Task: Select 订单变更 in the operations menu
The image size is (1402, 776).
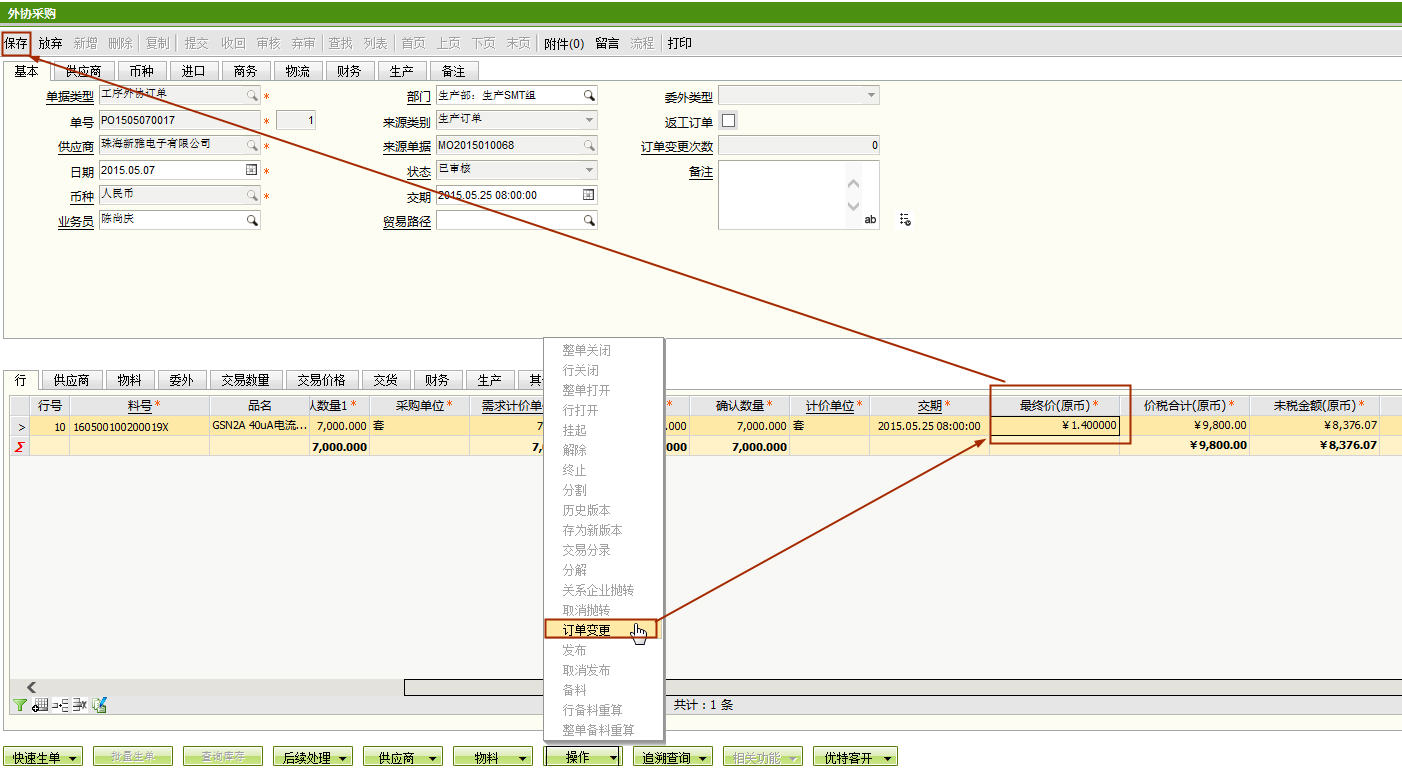Action: coord(587,630)
